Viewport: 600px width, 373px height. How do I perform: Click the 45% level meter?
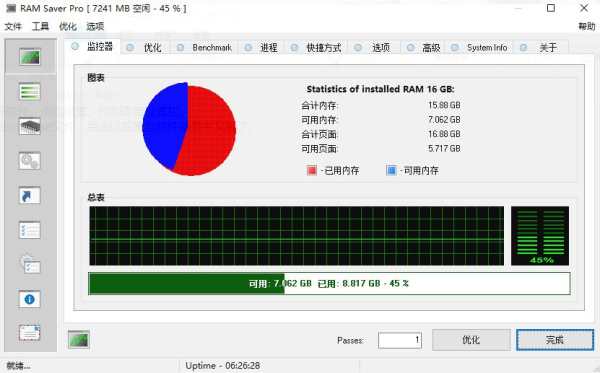[x=540, y=236]
